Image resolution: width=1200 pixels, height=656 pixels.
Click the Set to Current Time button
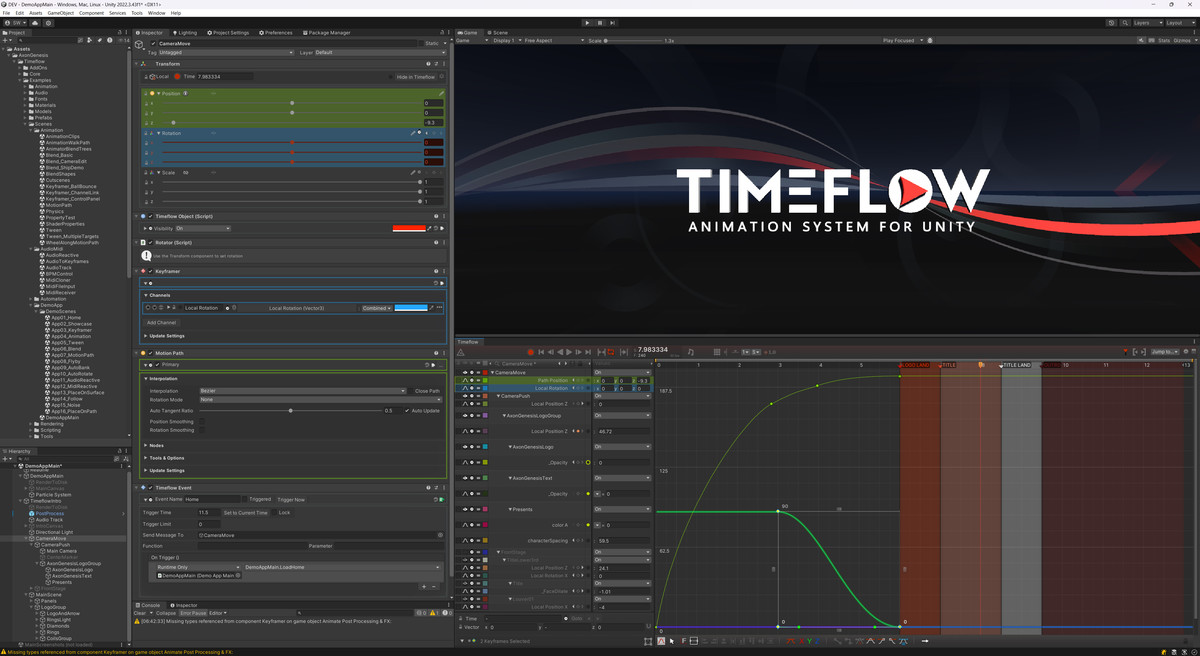[x=246, y=512]
